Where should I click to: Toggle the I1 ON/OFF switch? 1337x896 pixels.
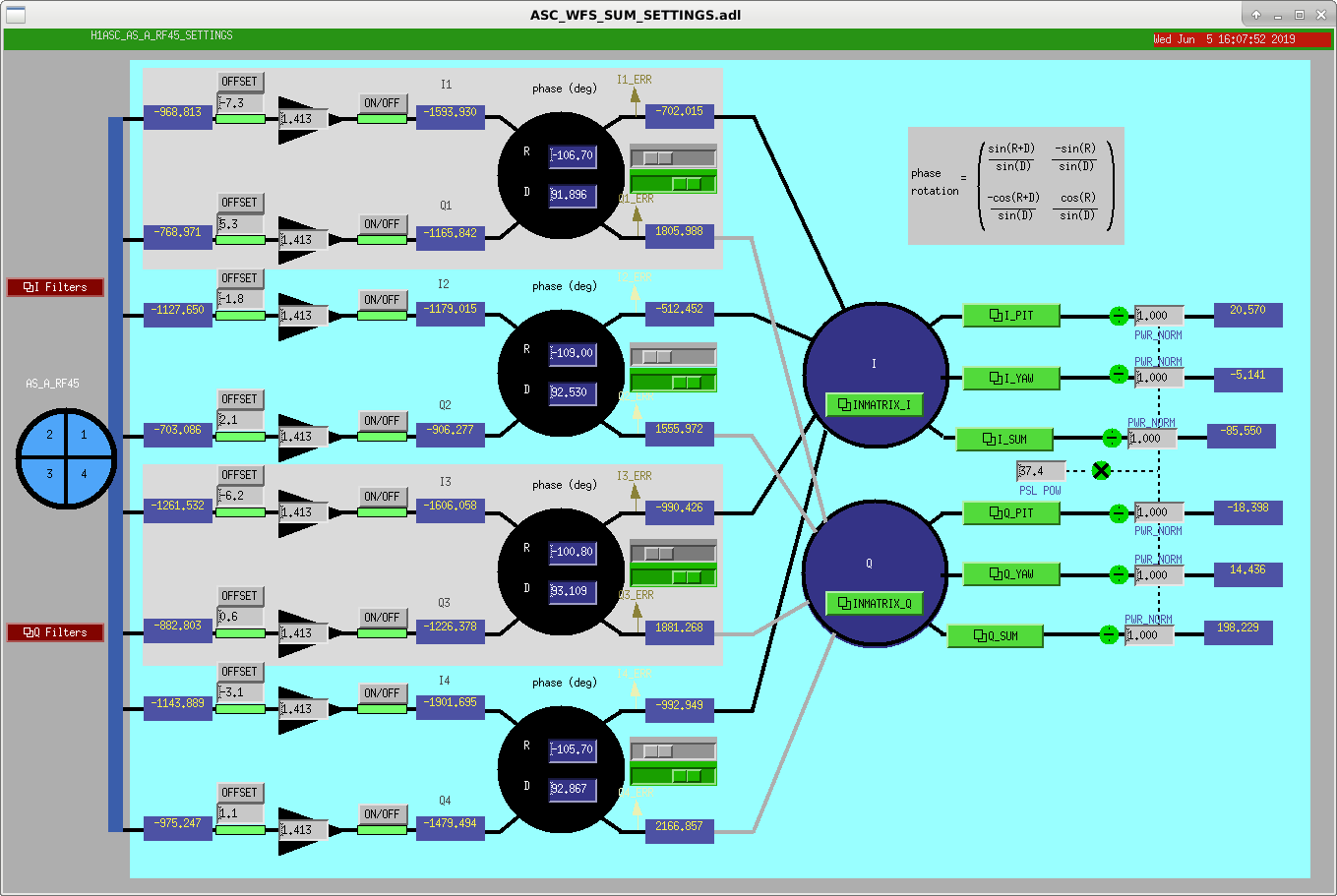pos(382,103)
